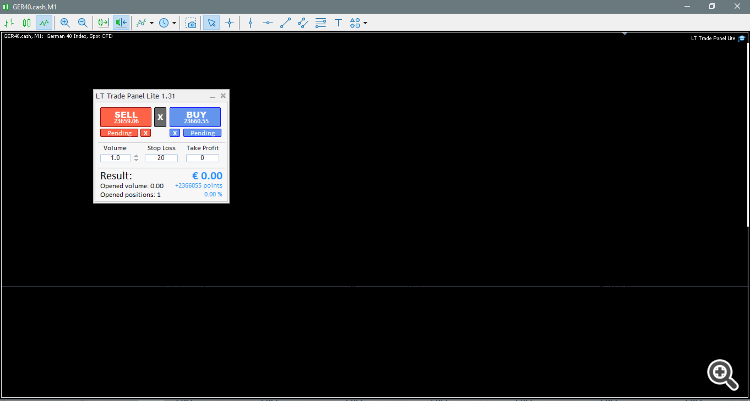The image size is (750, 401).
Task: Take a chart screenshot with camera icon
Action: 191,22
